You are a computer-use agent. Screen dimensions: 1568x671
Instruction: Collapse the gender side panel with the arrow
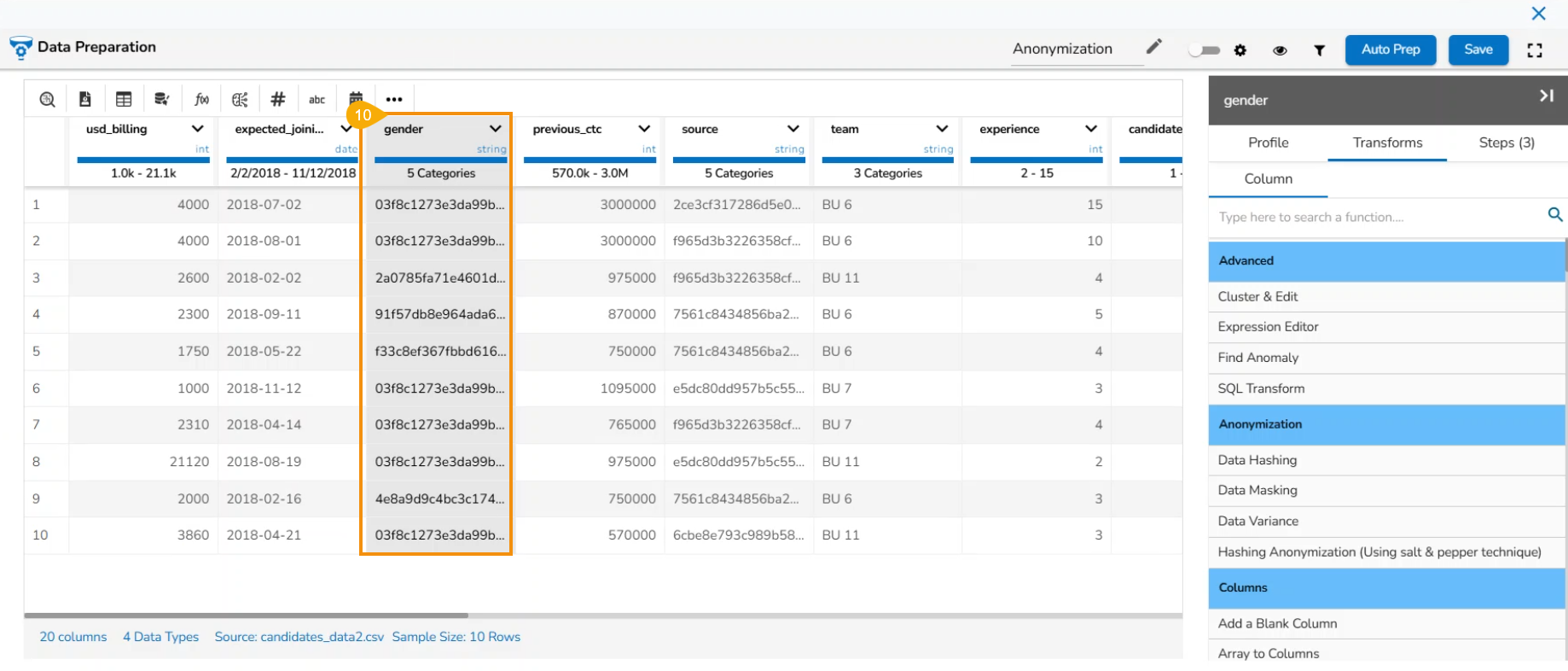pyautogui.click(x=1546, y=96)
